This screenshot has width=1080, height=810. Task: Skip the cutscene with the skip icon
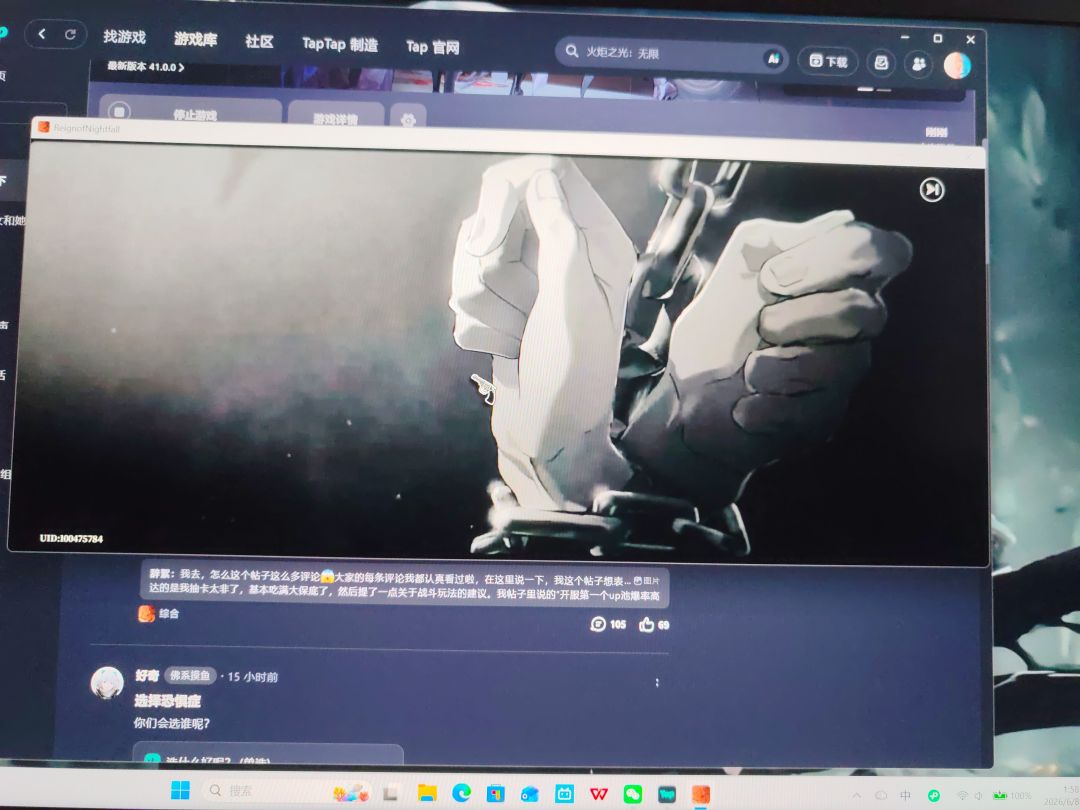(x=932, y=189)
